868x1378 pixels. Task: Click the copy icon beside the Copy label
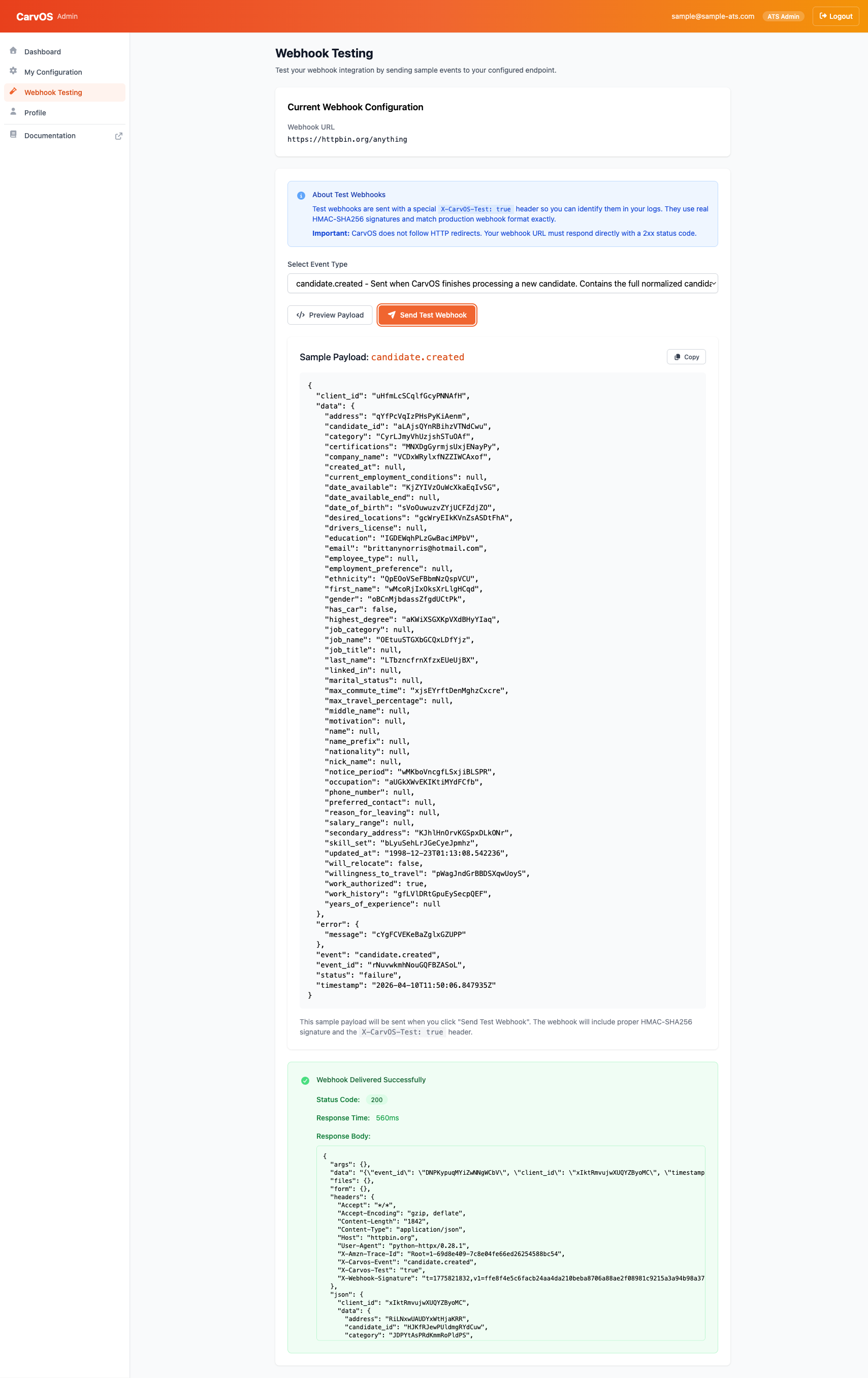click(678, 357)
